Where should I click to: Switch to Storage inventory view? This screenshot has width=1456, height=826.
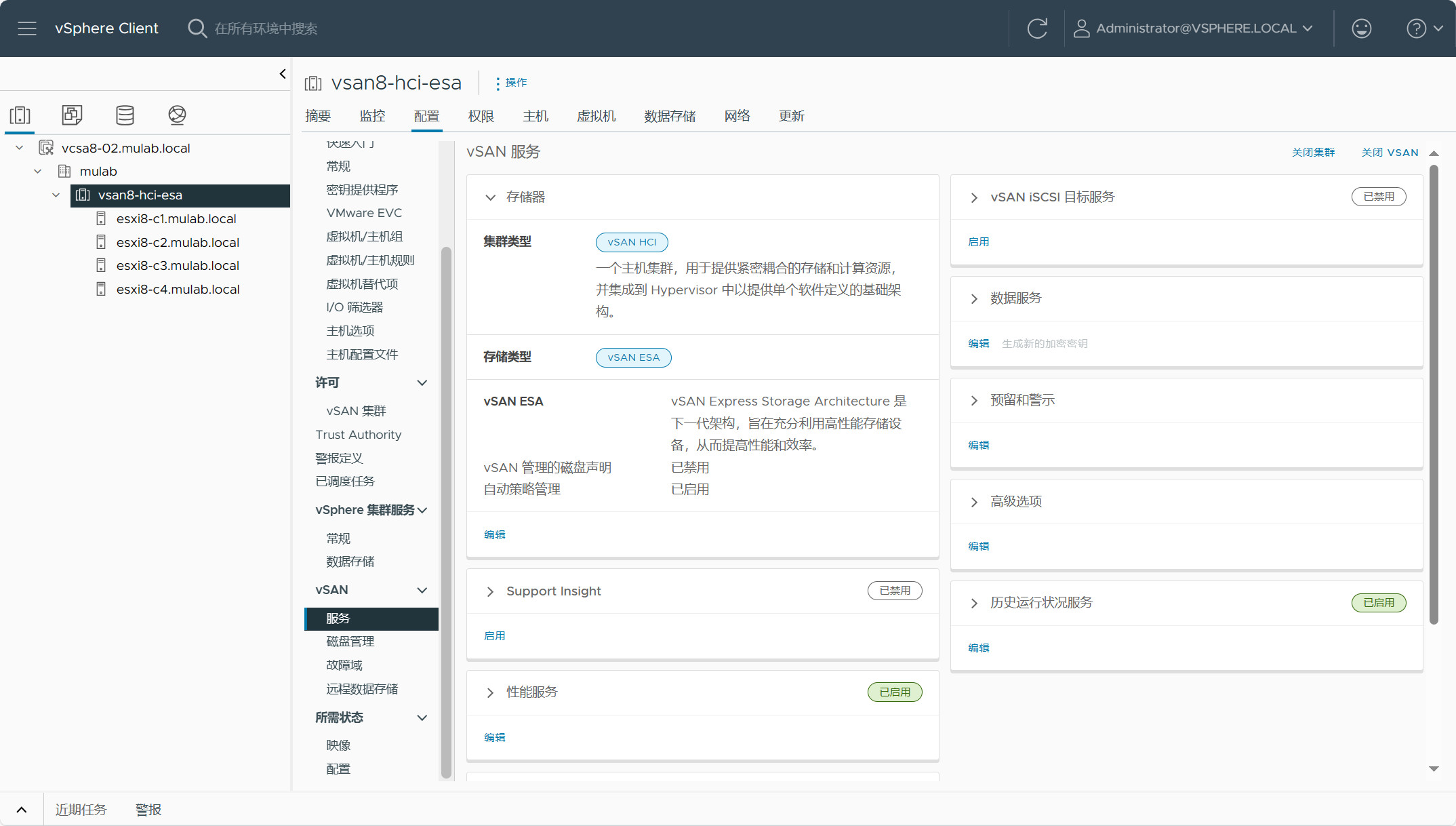pyautogui.click(x=125, y=115)
